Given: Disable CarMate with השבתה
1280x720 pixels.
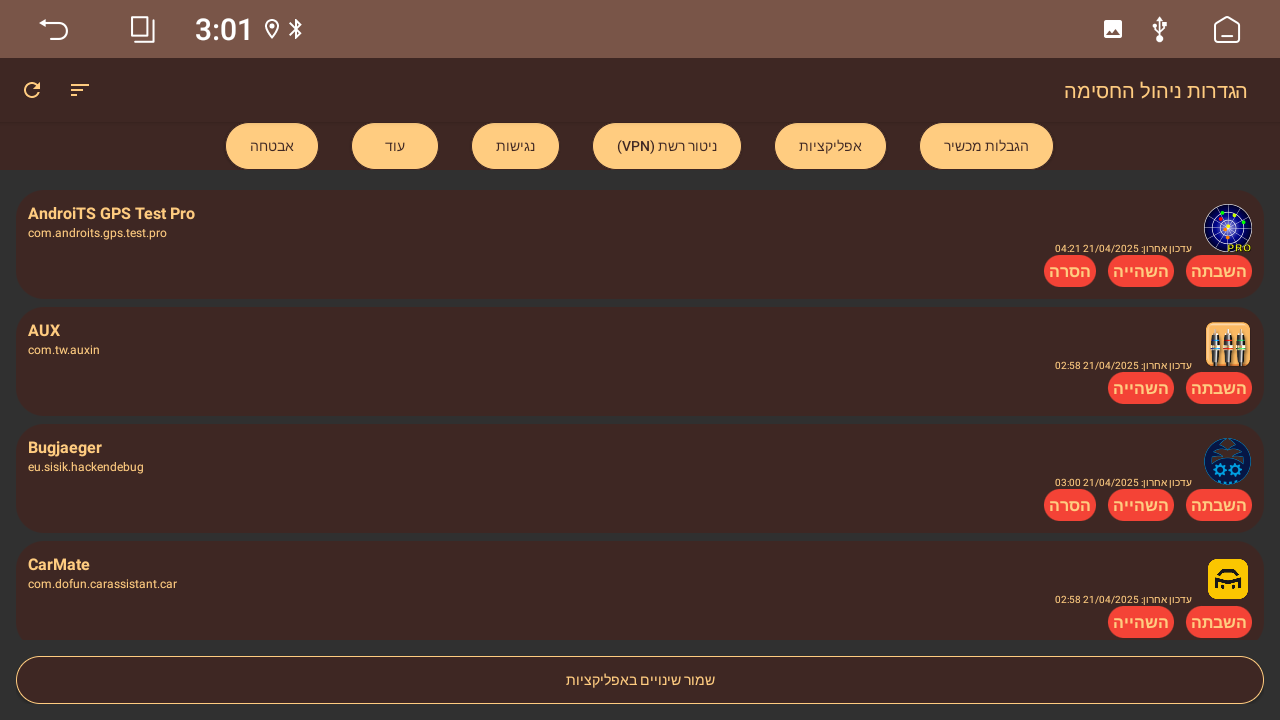Looking at the screenshot, I should pos(1219,622).
